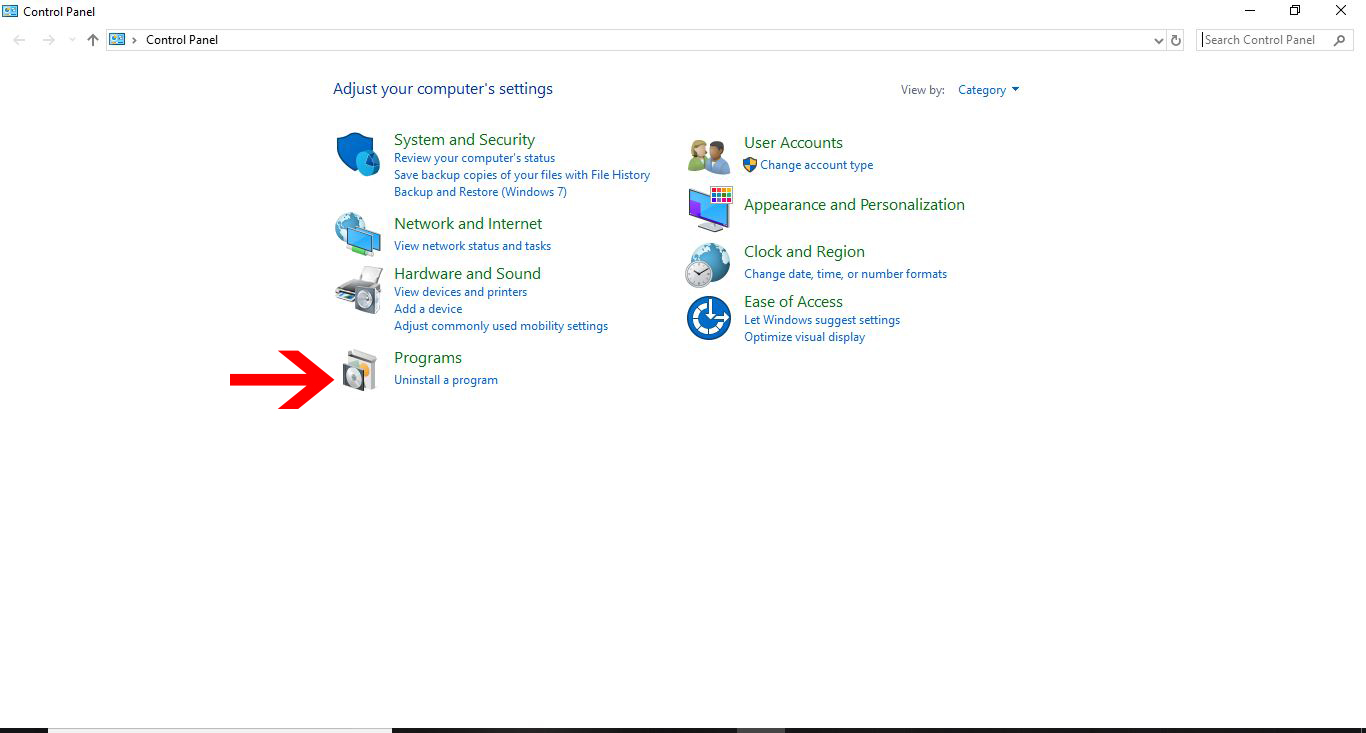Open the Clock and Region icon
The width and height of the screenshot is (1366, 733).
pos(708,264)
